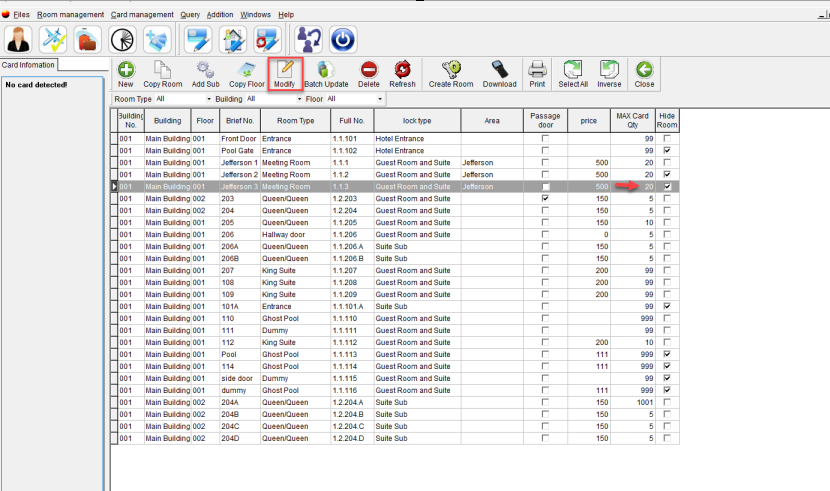Click the Copy Floor icon
Screen dimensions: 830x491
[x=246, y=70]
